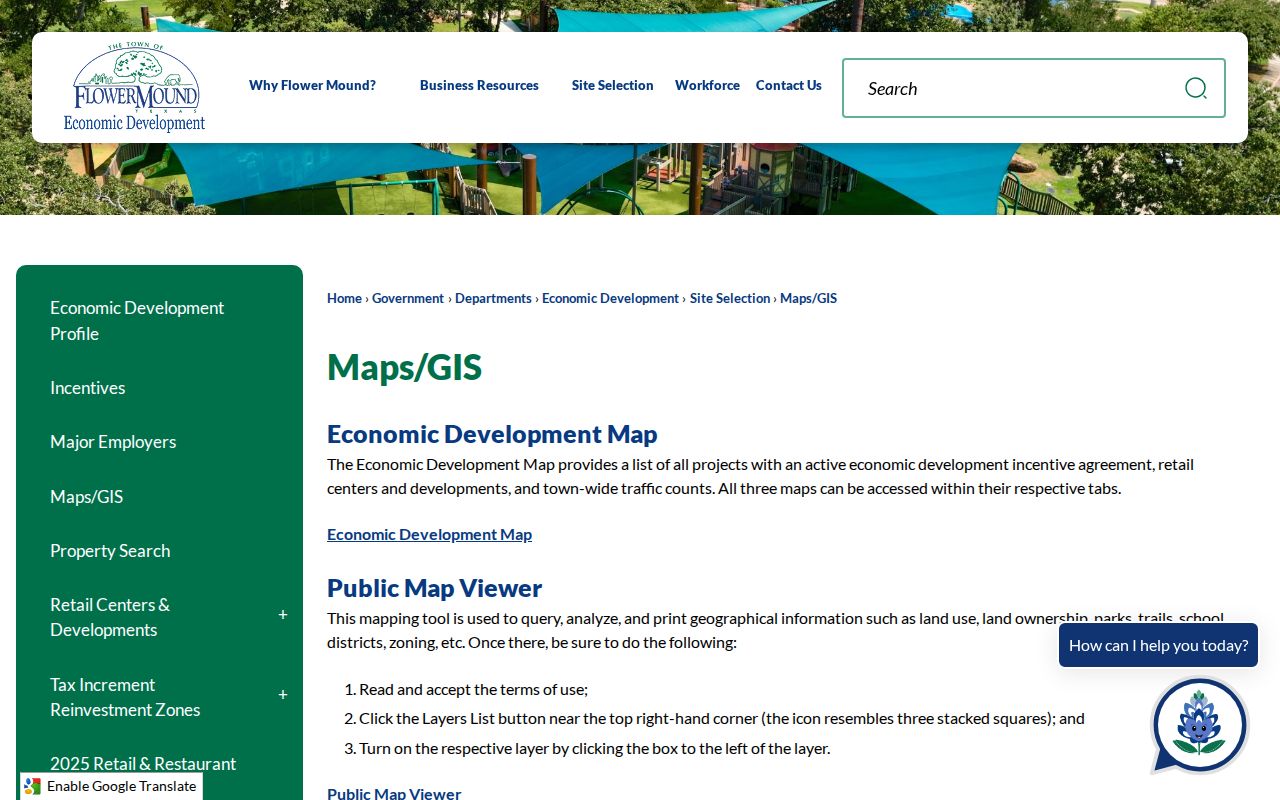Click the Maps/GIS breadcrumb

808,298
